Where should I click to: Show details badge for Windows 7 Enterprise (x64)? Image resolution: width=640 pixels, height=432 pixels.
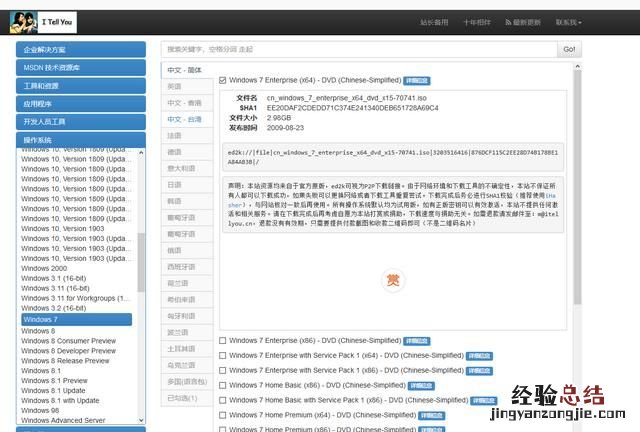(x=417, y=79)
